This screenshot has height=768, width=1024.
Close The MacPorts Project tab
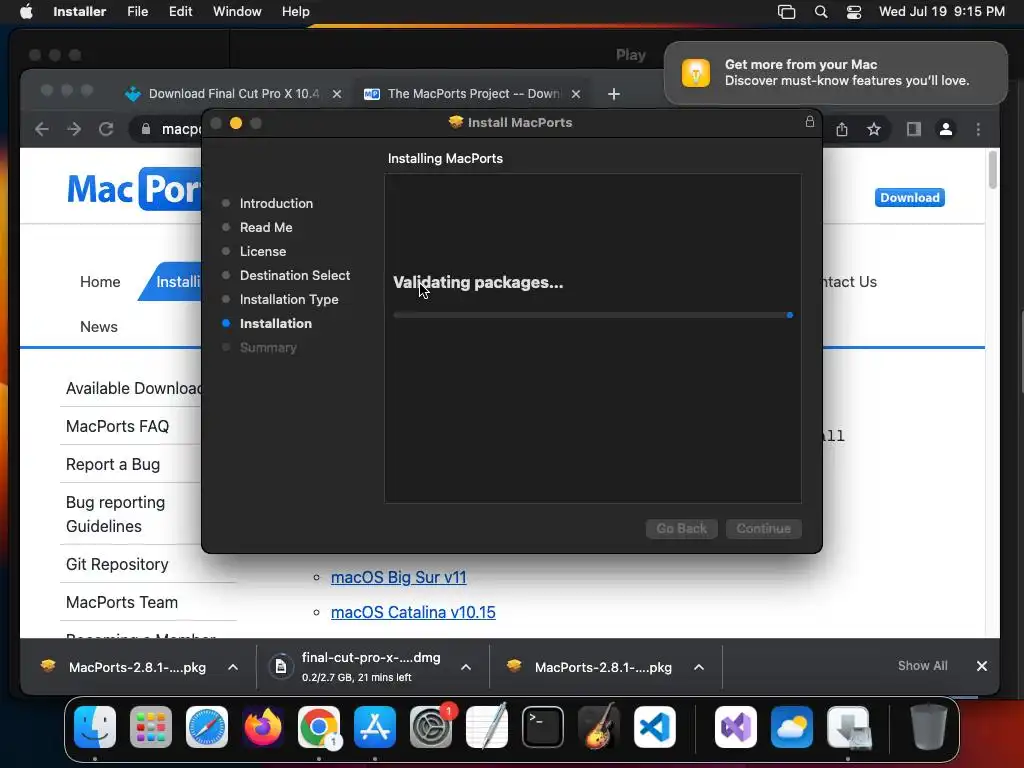(576, 94)
